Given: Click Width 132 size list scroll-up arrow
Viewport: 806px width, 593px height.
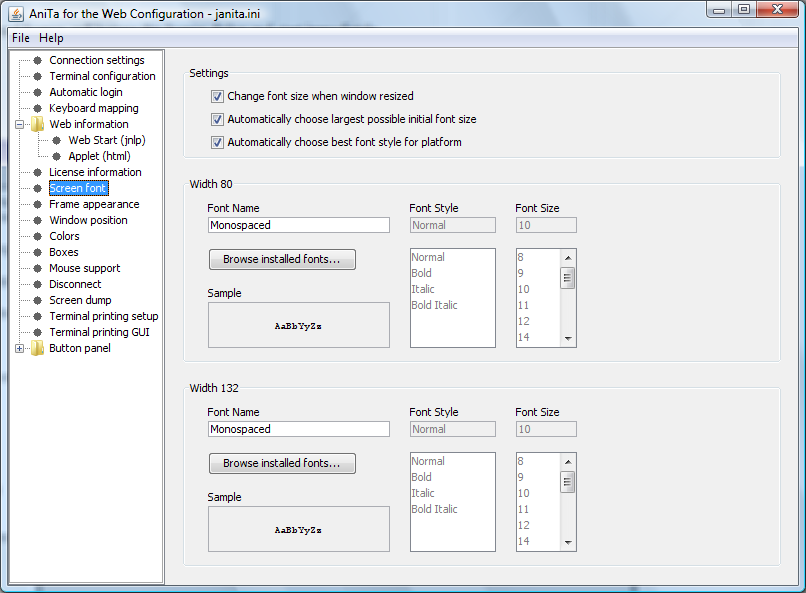Looking at the screenshot, I should pos(568,462).
